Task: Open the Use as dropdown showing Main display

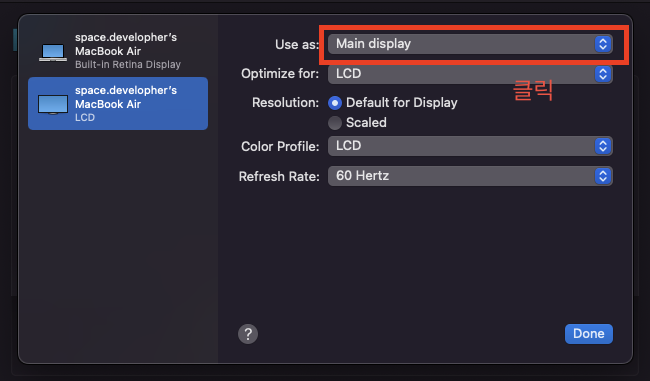Action: click(470, 44)
